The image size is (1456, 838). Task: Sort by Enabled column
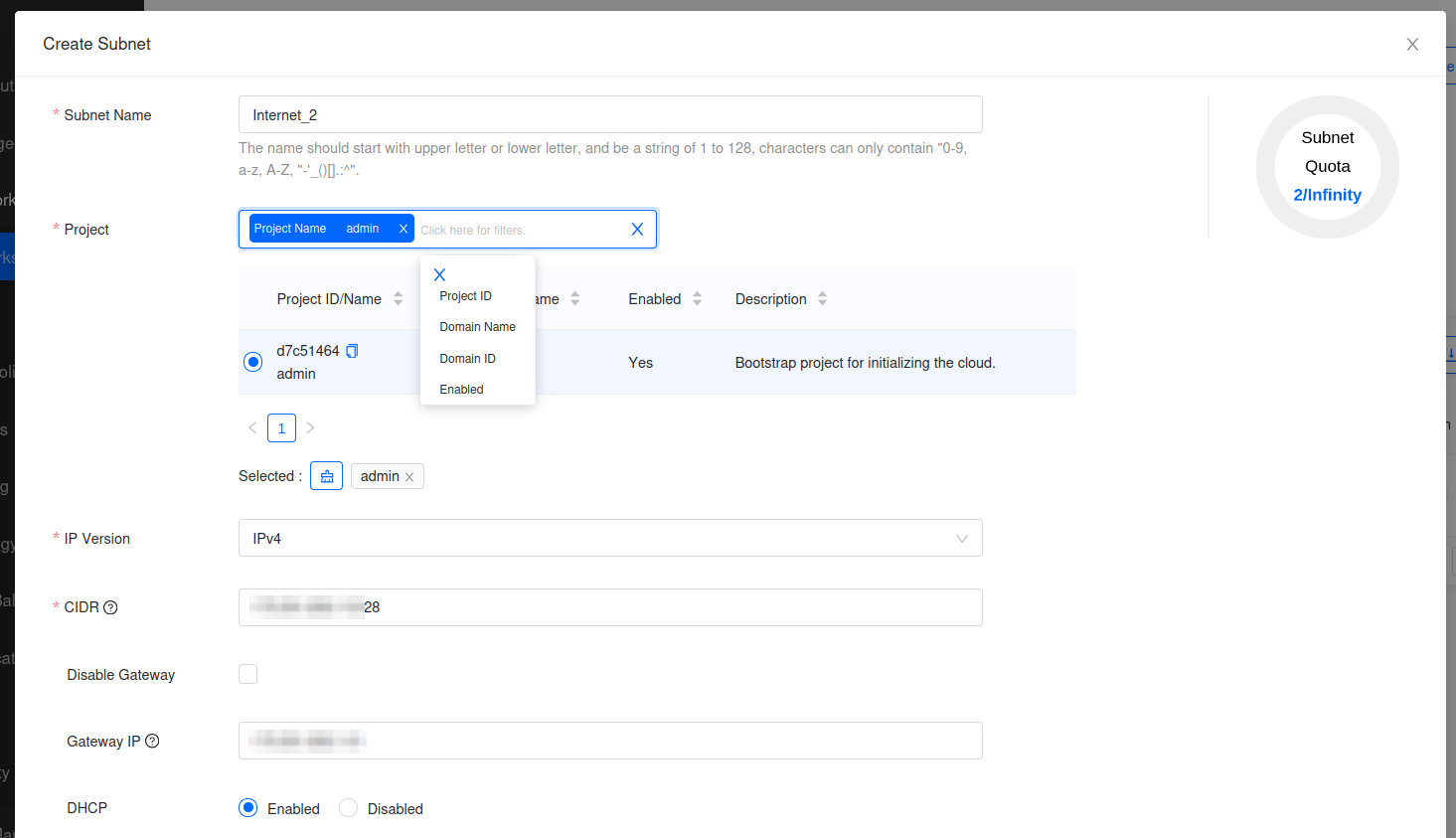(x=697, y=298)
